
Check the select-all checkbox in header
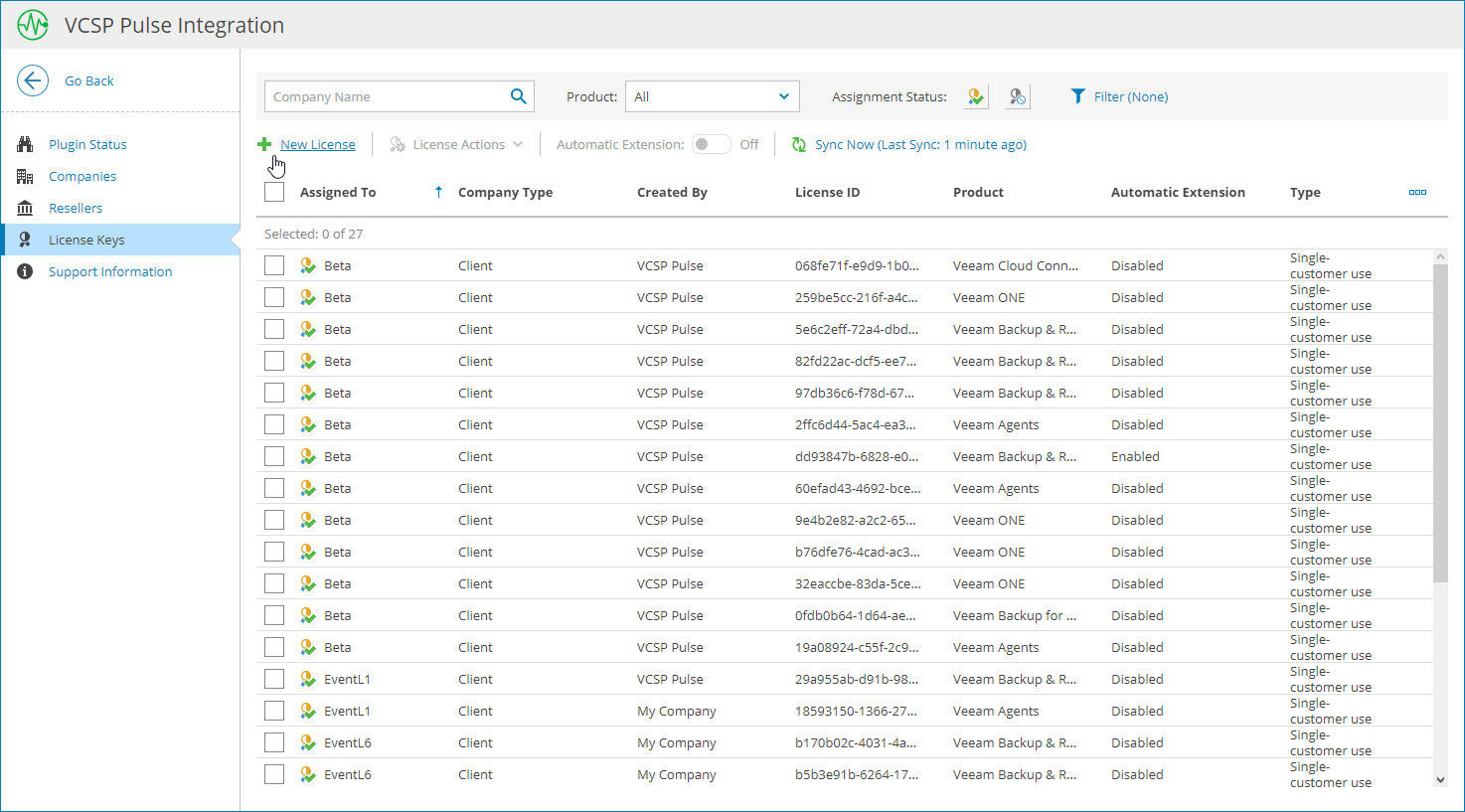tap(274, 192)
